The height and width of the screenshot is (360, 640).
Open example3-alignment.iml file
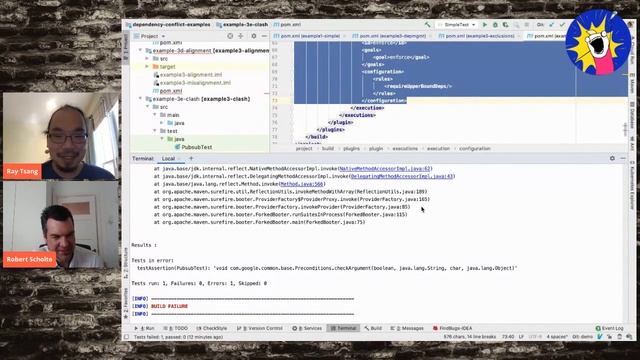188,75
